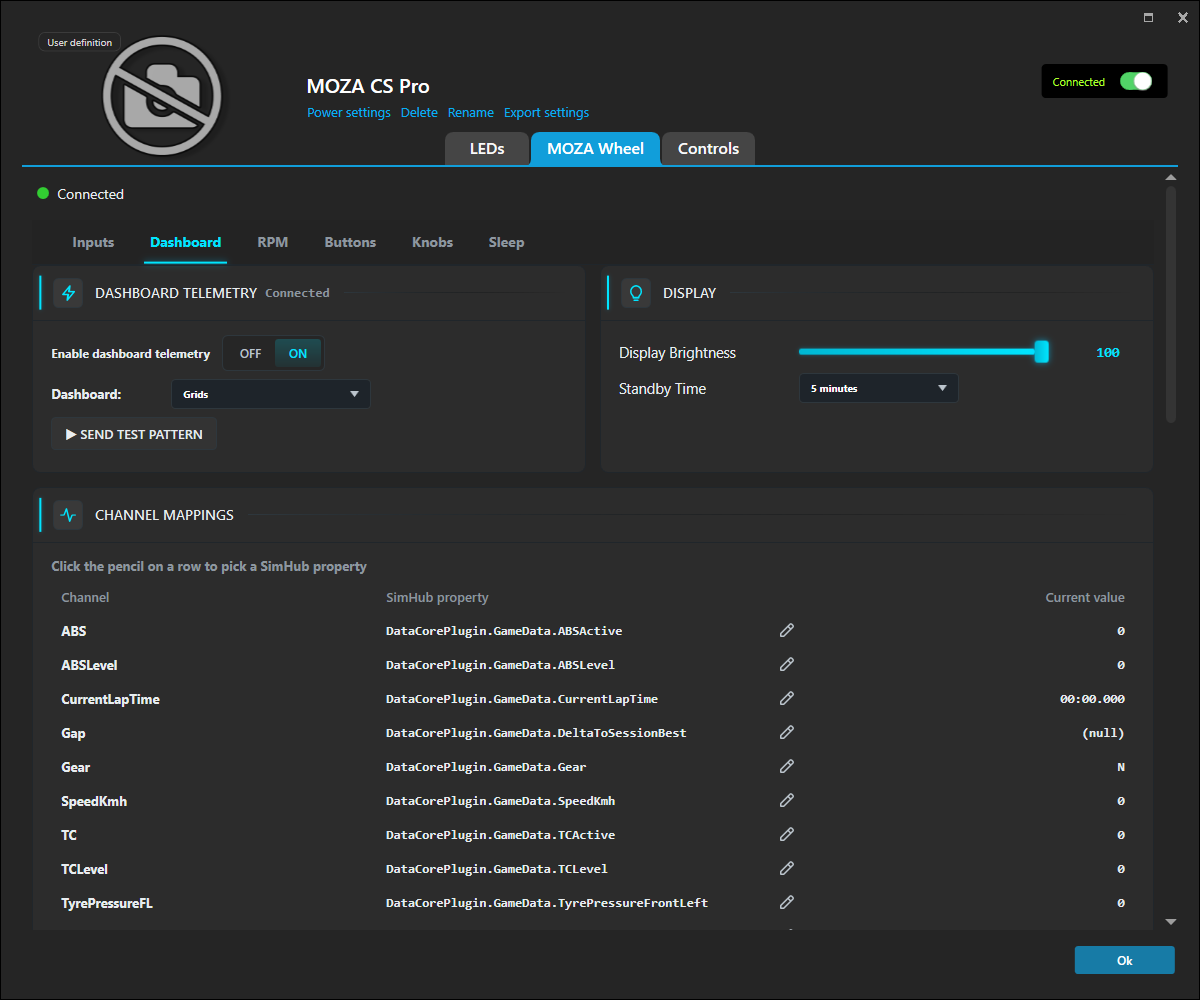Click Send Test Pattern button
The image size is (1200, 1000).
tap(134, 434)
